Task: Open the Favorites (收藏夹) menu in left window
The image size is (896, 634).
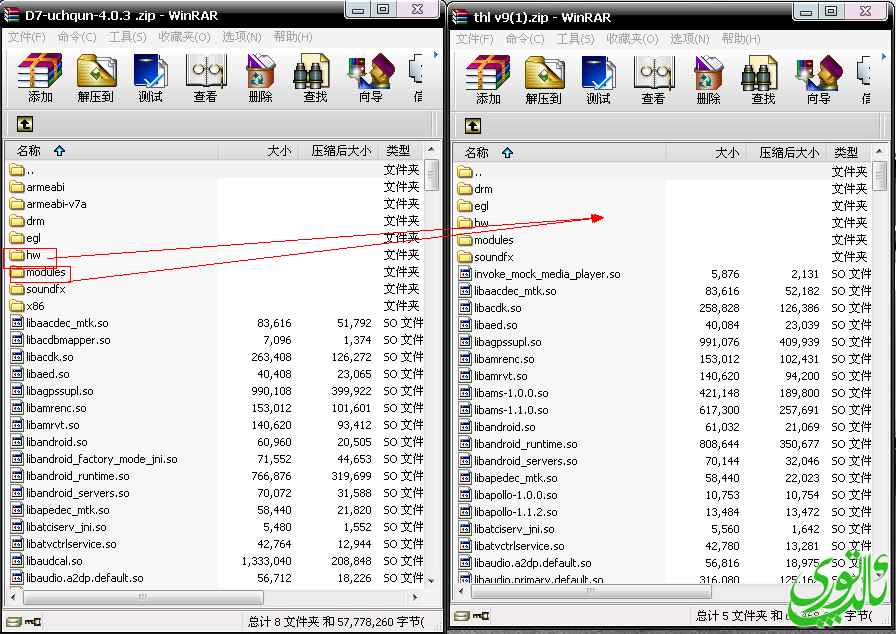Action: click(x=184, y=37)
